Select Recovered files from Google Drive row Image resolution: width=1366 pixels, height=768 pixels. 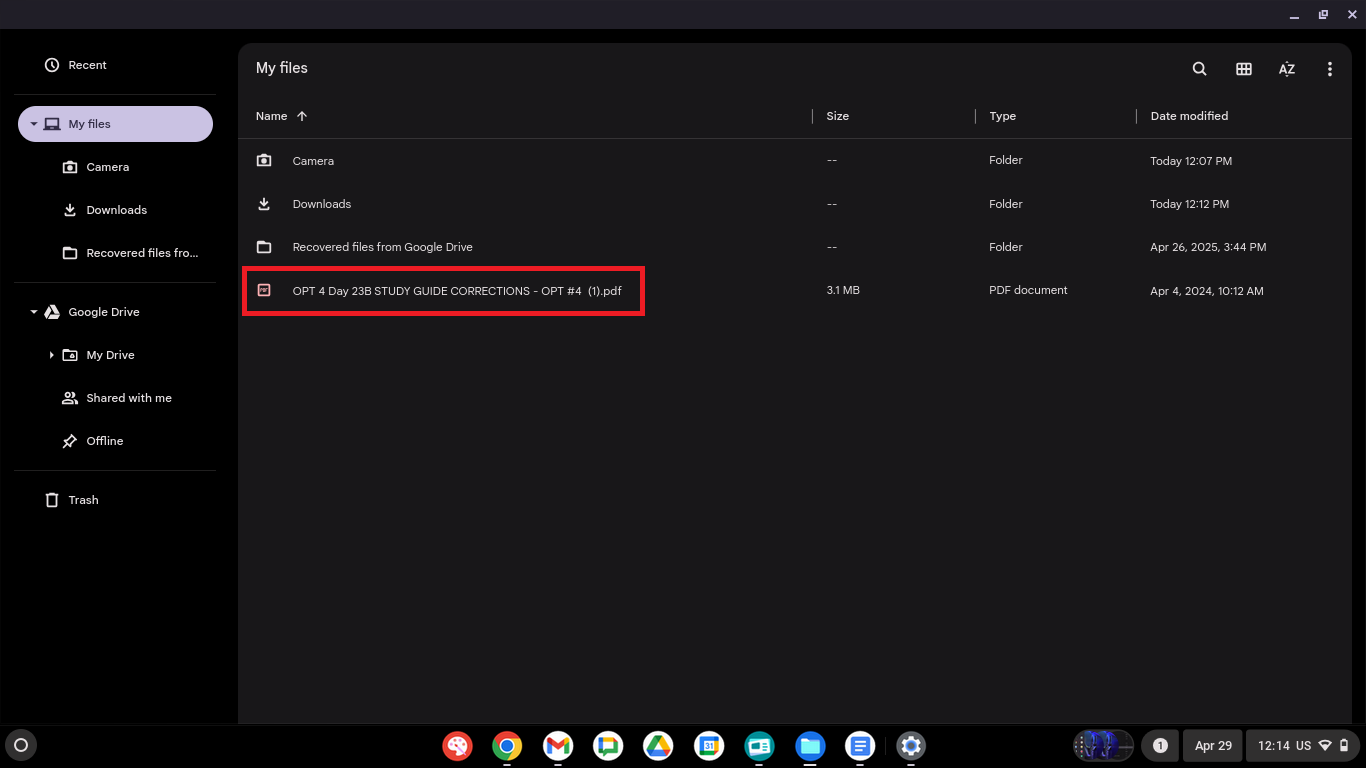tap(382, 247)
